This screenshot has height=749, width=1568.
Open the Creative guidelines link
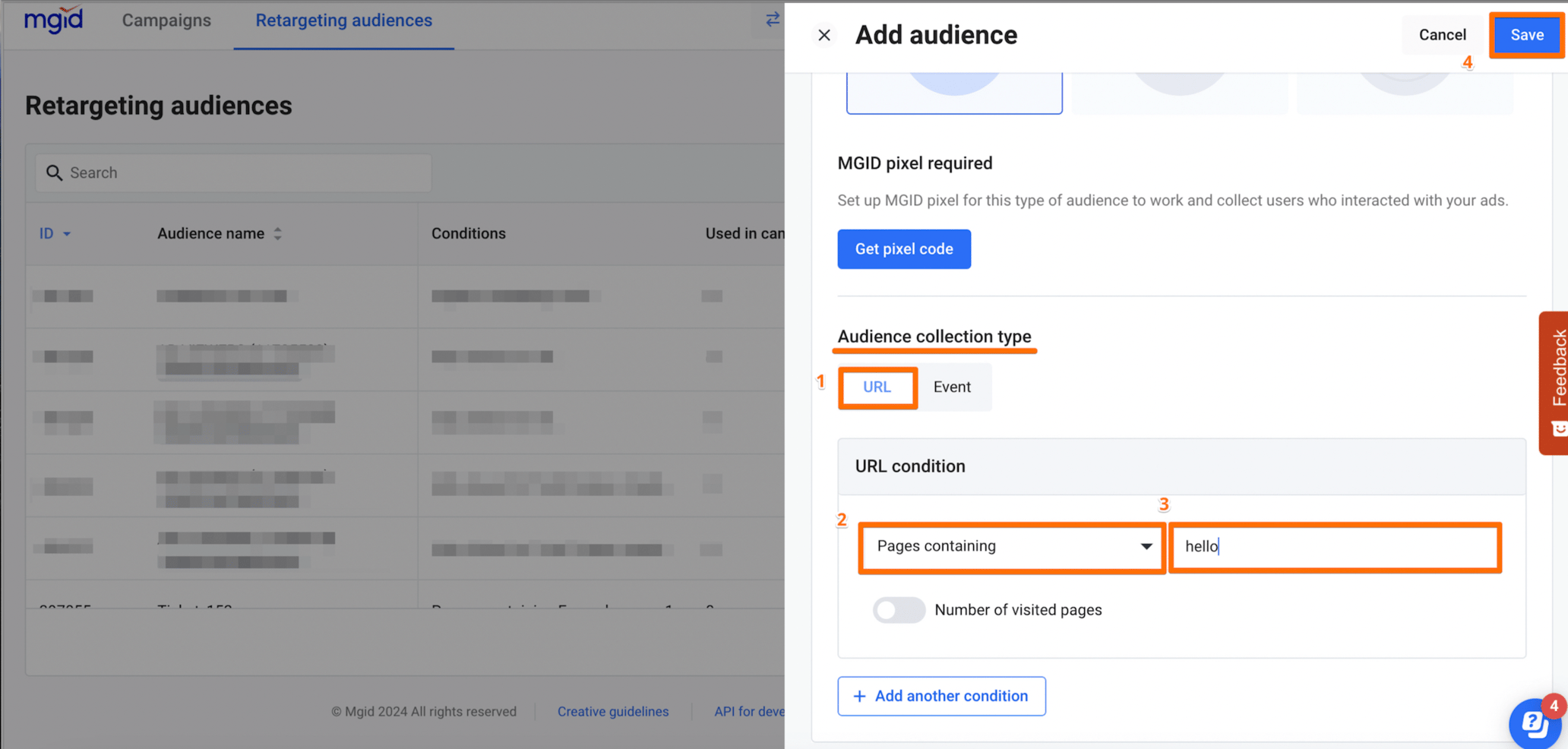pos(613,711)
